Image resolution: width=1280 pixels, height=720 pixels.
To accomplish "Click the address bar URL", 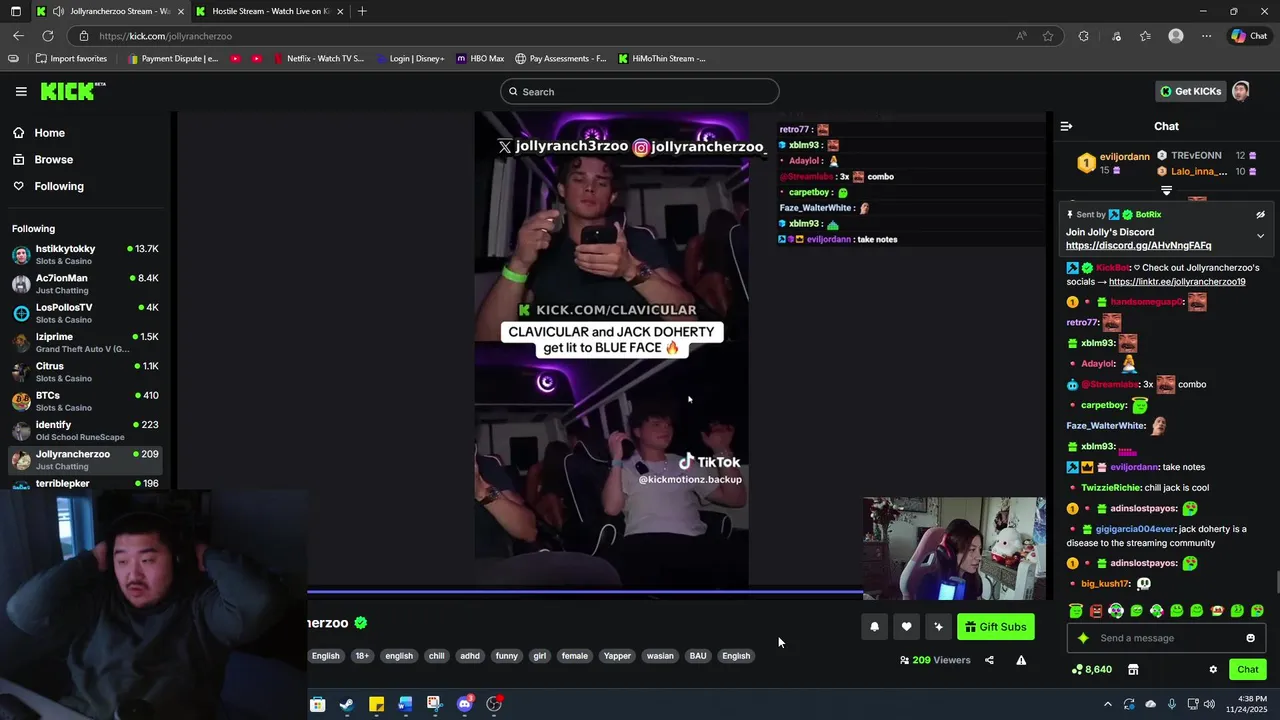I will point(165,36).
